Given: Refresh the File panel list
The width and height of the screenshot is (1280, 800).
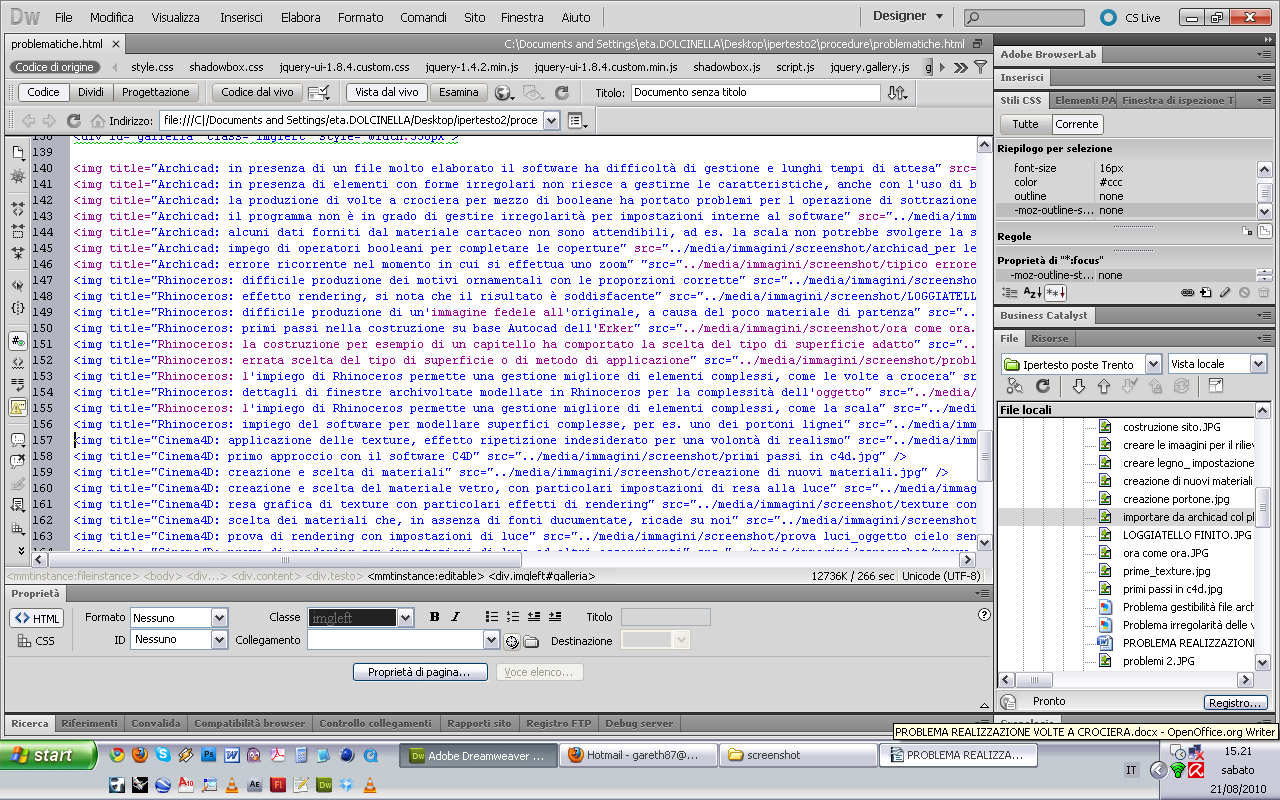Looking at the screenshot, I should tap(1043, 386).
